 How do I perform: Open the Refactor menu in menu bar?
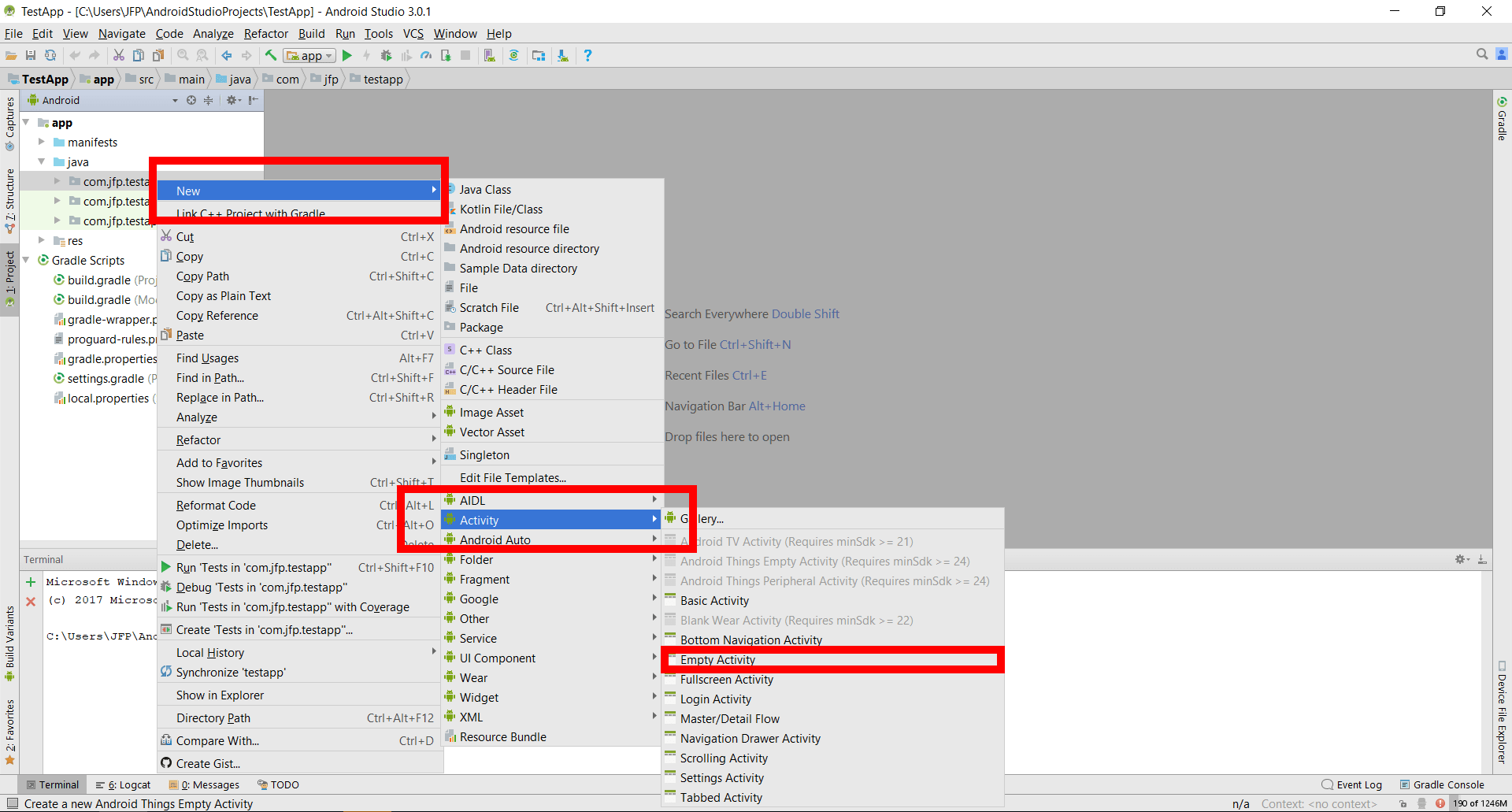[x=265, y=33]
